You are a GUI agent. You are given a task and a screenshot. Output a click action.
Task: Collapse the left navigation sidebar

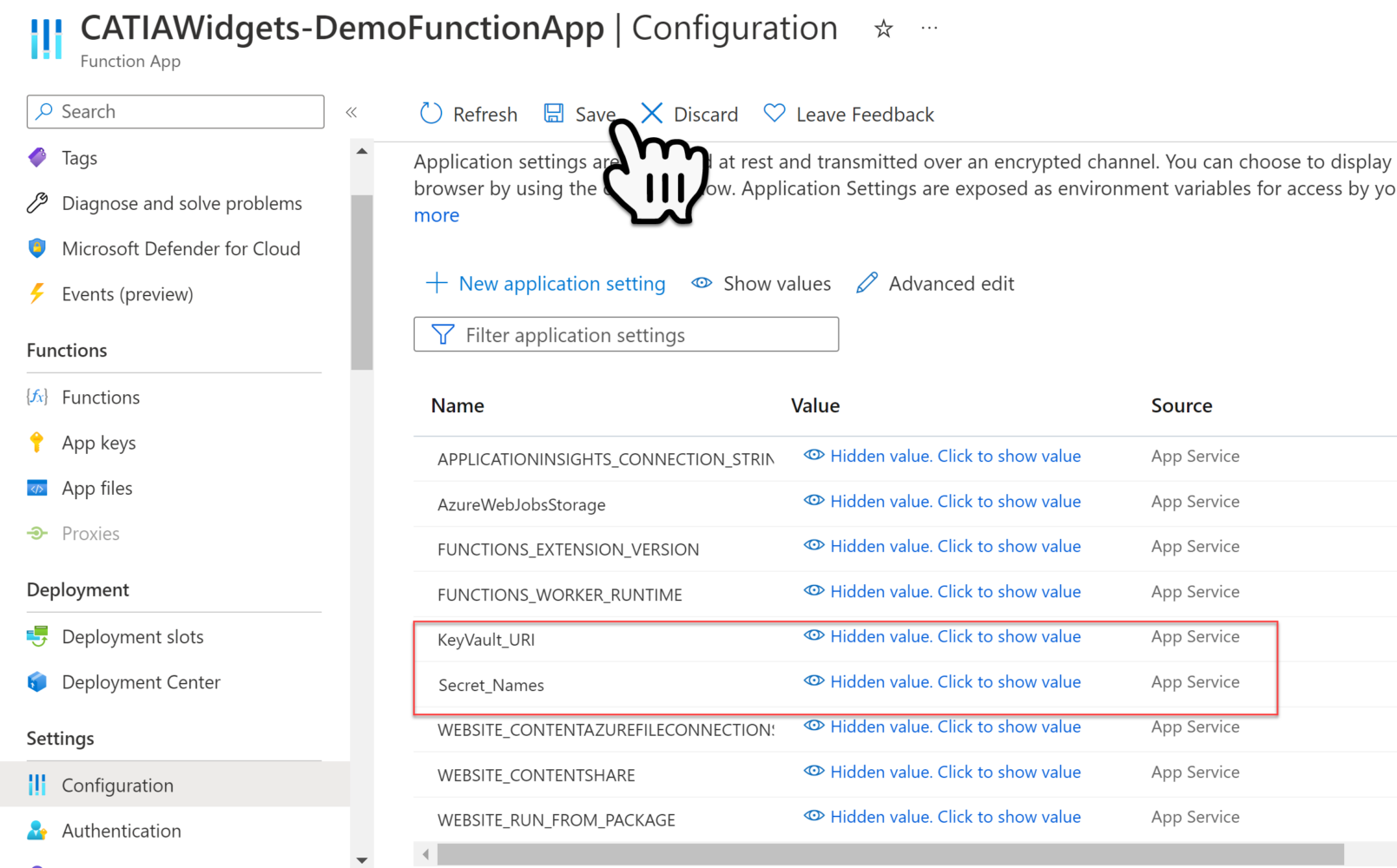(353, 112)
